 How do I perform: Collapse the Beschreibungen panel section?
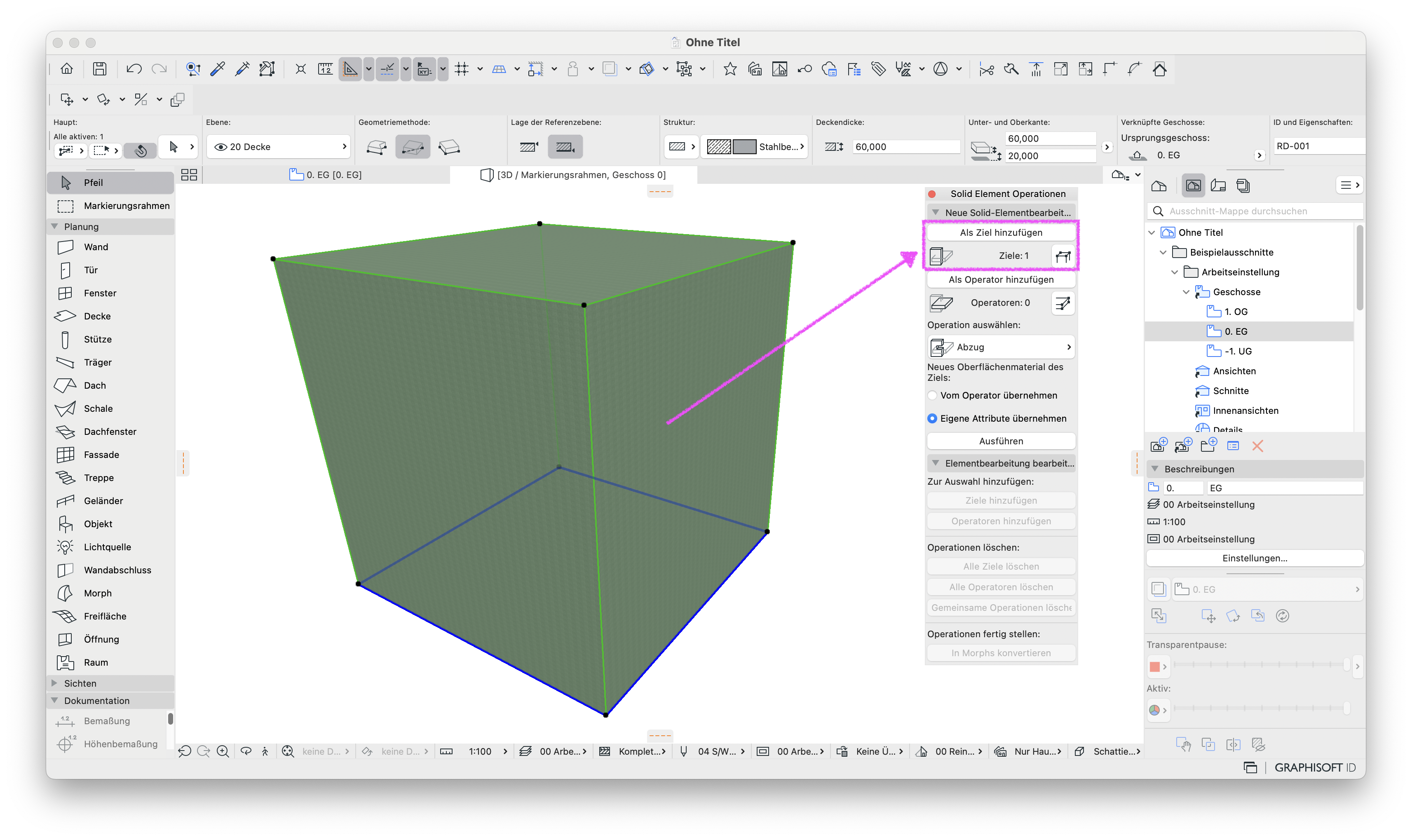tap(1155, 469)
